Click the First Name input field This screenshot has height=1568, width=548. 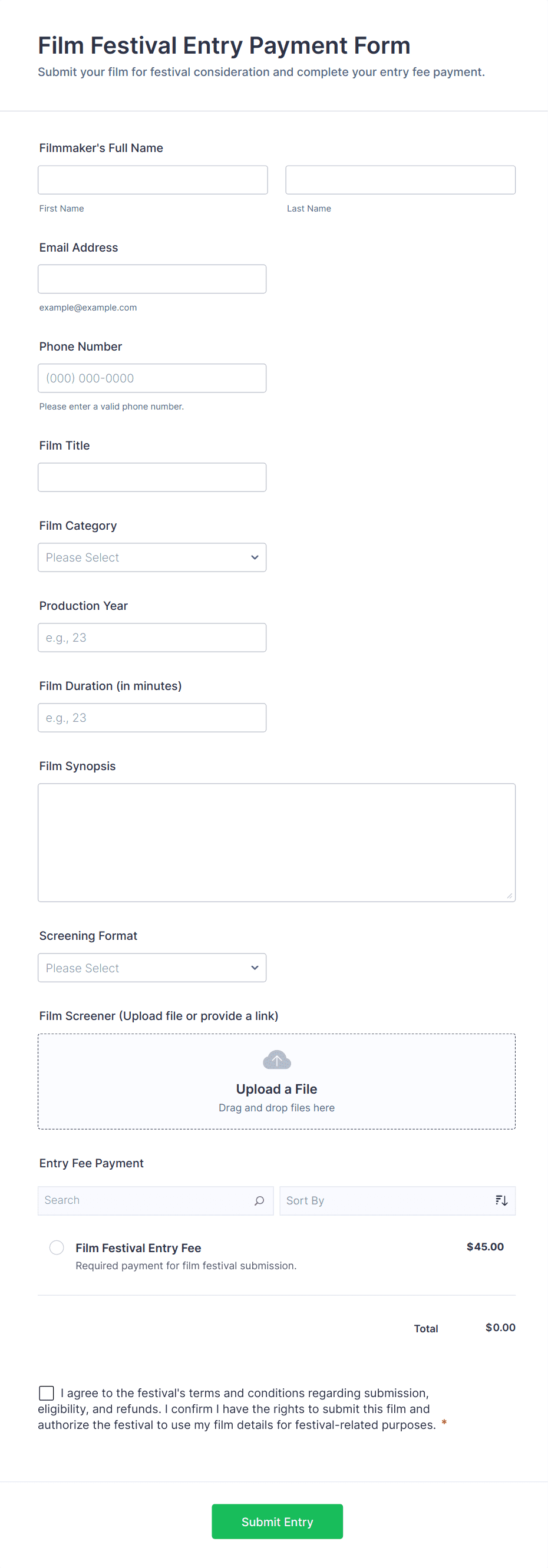[153, 180]
